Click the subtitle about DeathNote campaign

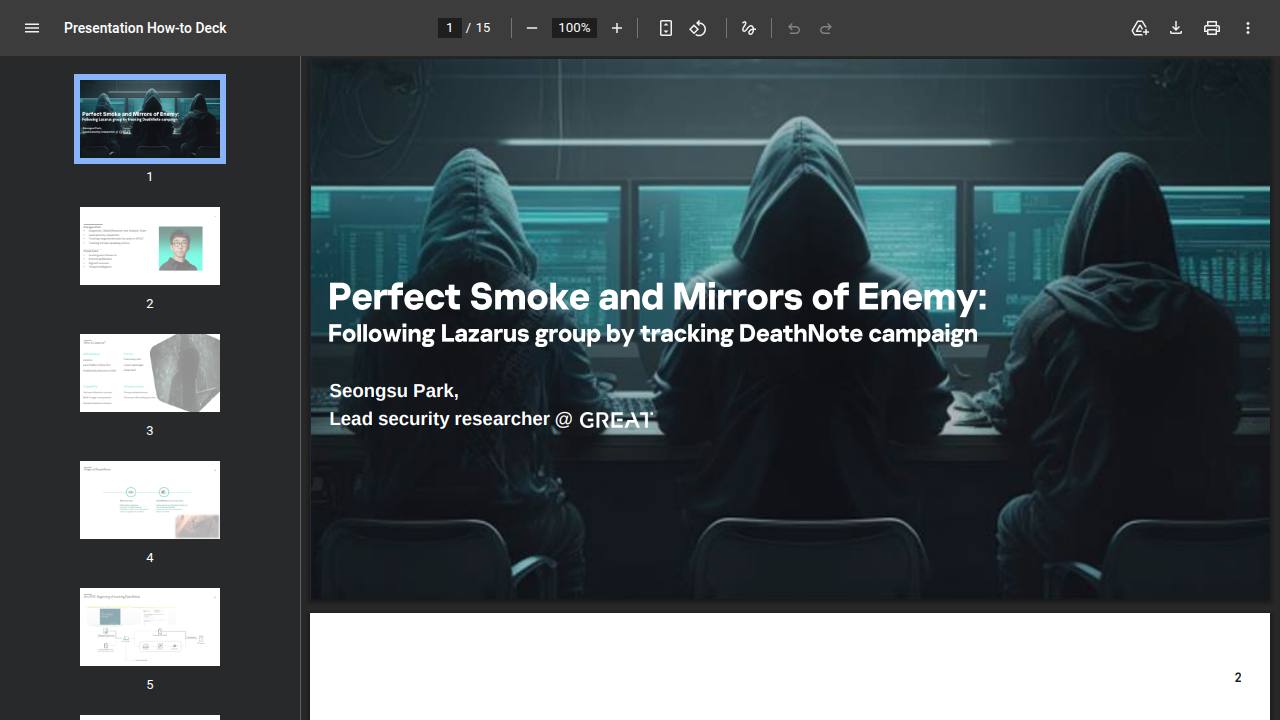(652, 334)
